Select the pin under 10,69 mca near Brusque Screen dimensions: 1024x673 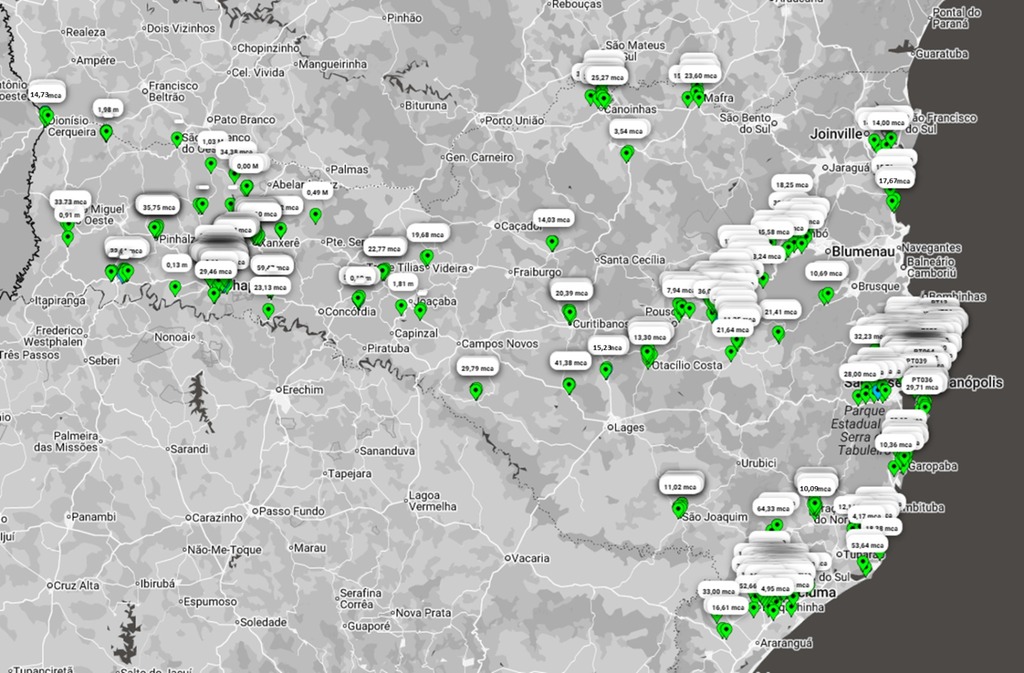pyautogui.click(x=826, y=295)
